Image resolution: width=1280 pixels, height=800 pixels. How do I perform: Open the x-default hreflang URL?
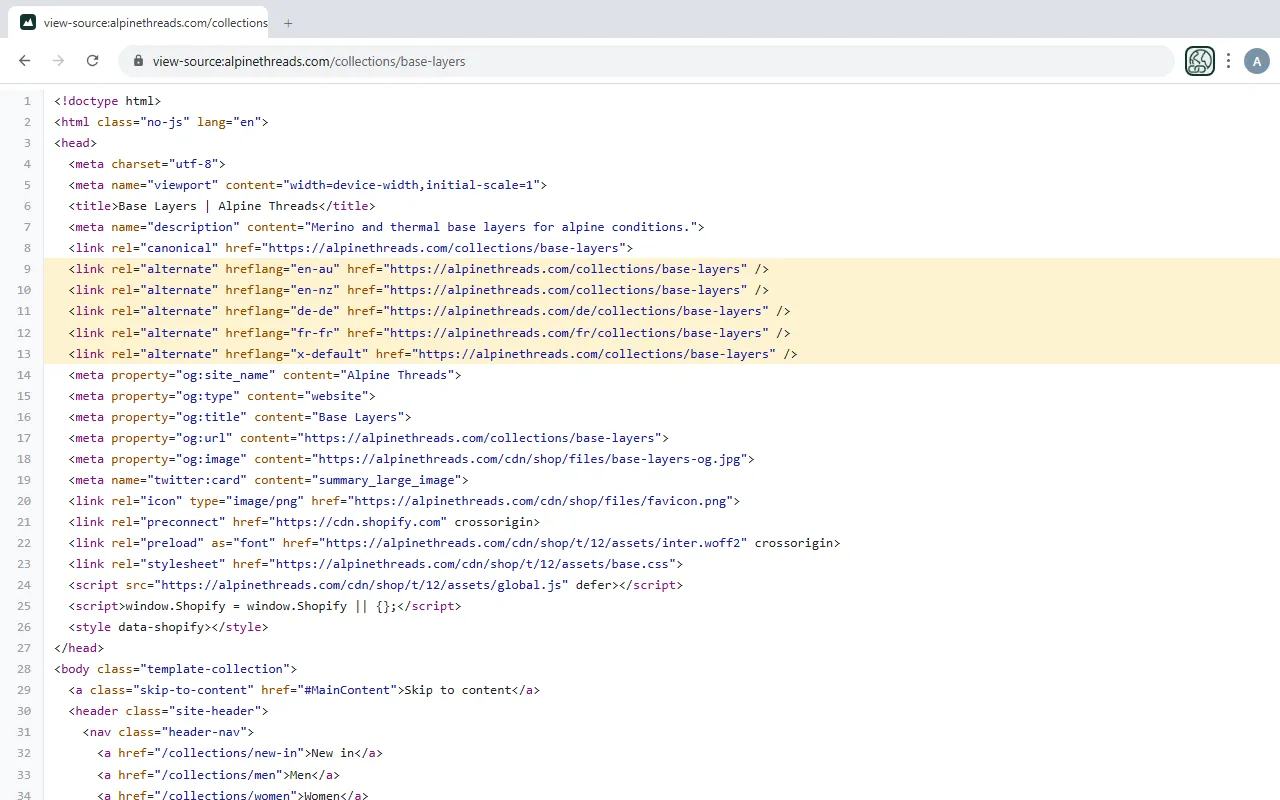pyautogui.click(x=595, y=354)
